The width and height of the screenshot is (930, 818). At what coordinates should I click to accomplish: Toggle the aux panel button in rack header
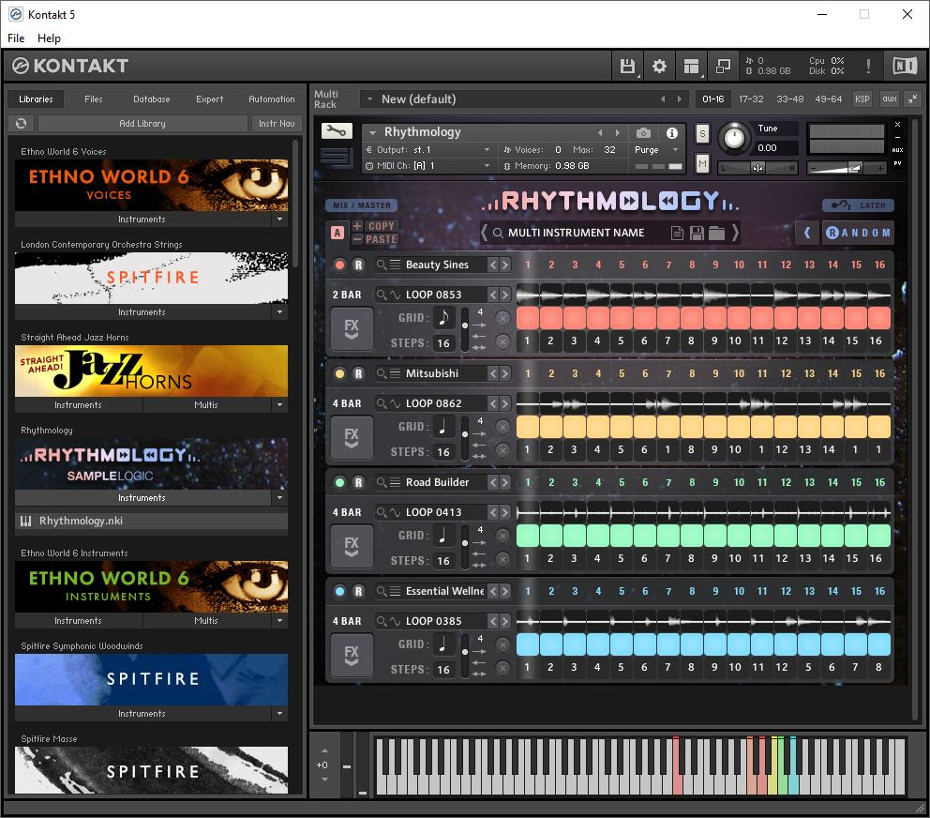[889, 99]
